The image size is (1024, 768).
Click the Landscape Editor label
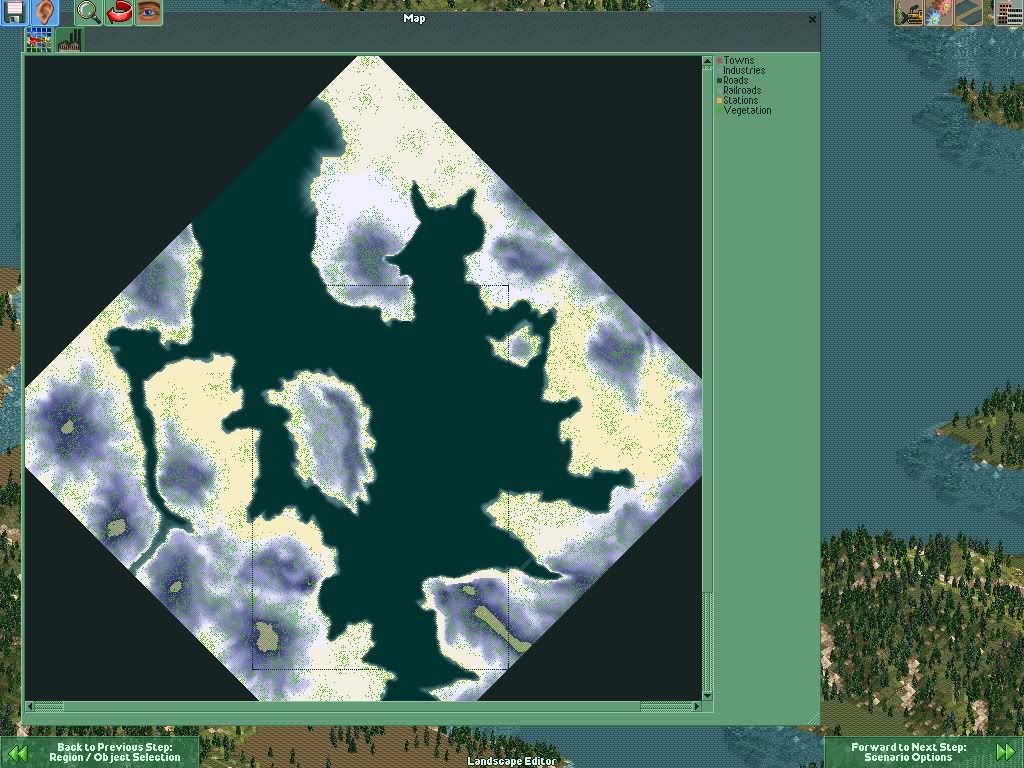(x=511, y=761)
